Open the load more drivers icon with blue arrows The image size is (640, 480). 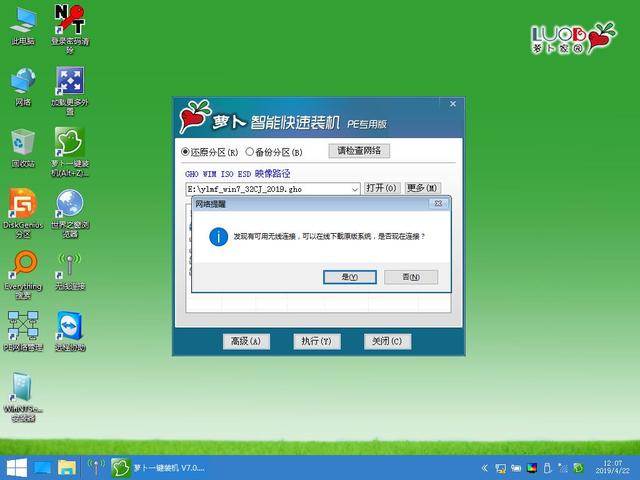click(x=70, y=90)
